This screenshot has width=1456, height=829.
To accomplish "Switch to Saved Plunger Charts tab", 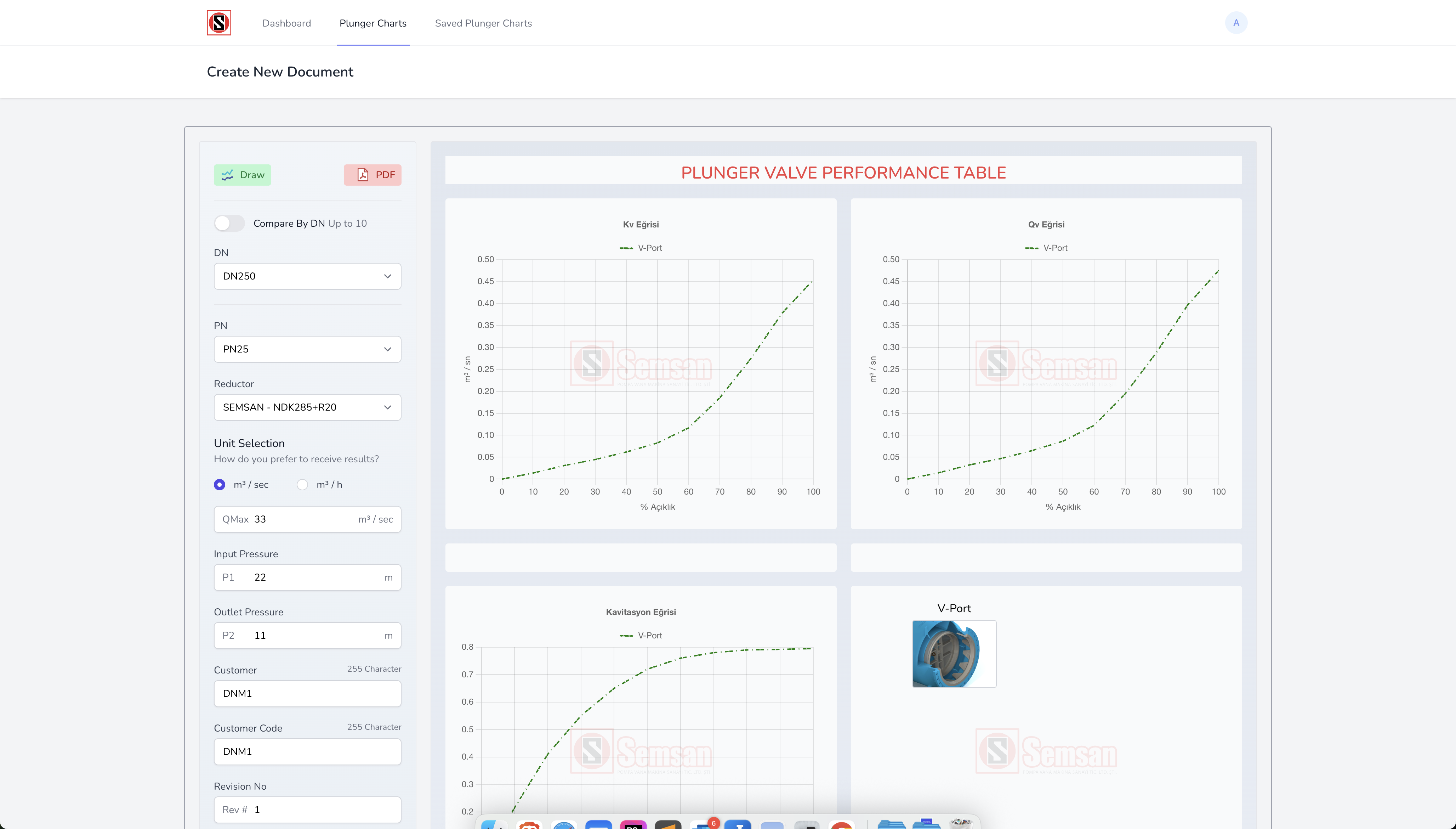I will [483, 23].
